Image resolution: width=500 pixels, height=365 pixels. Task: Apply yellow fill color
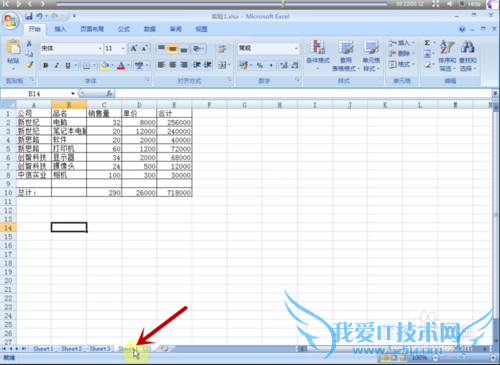105,65
